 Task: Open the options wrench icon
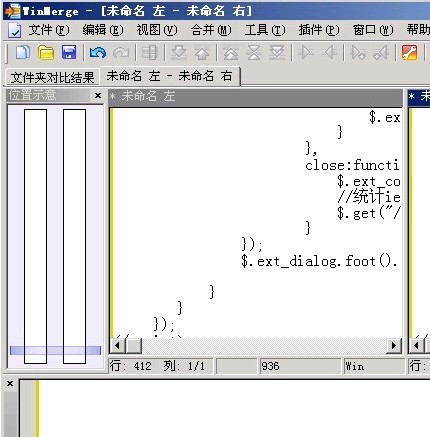click(x=409, y=53)
